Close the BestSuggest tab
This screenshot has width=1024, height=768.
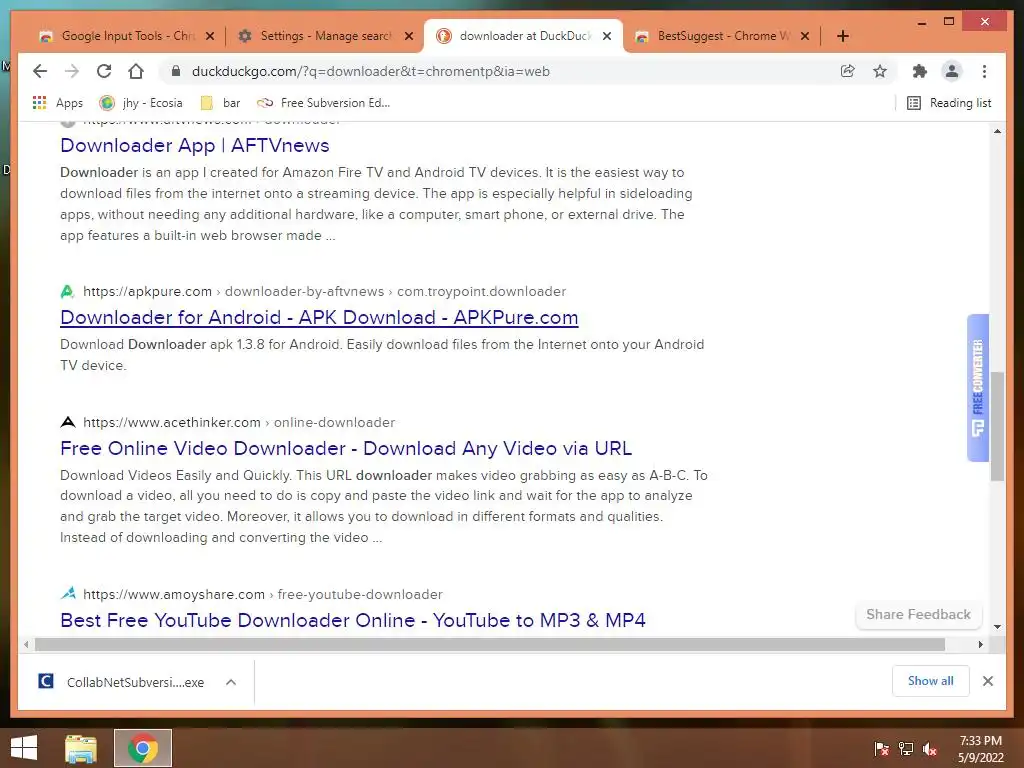(x=805, y=36)
